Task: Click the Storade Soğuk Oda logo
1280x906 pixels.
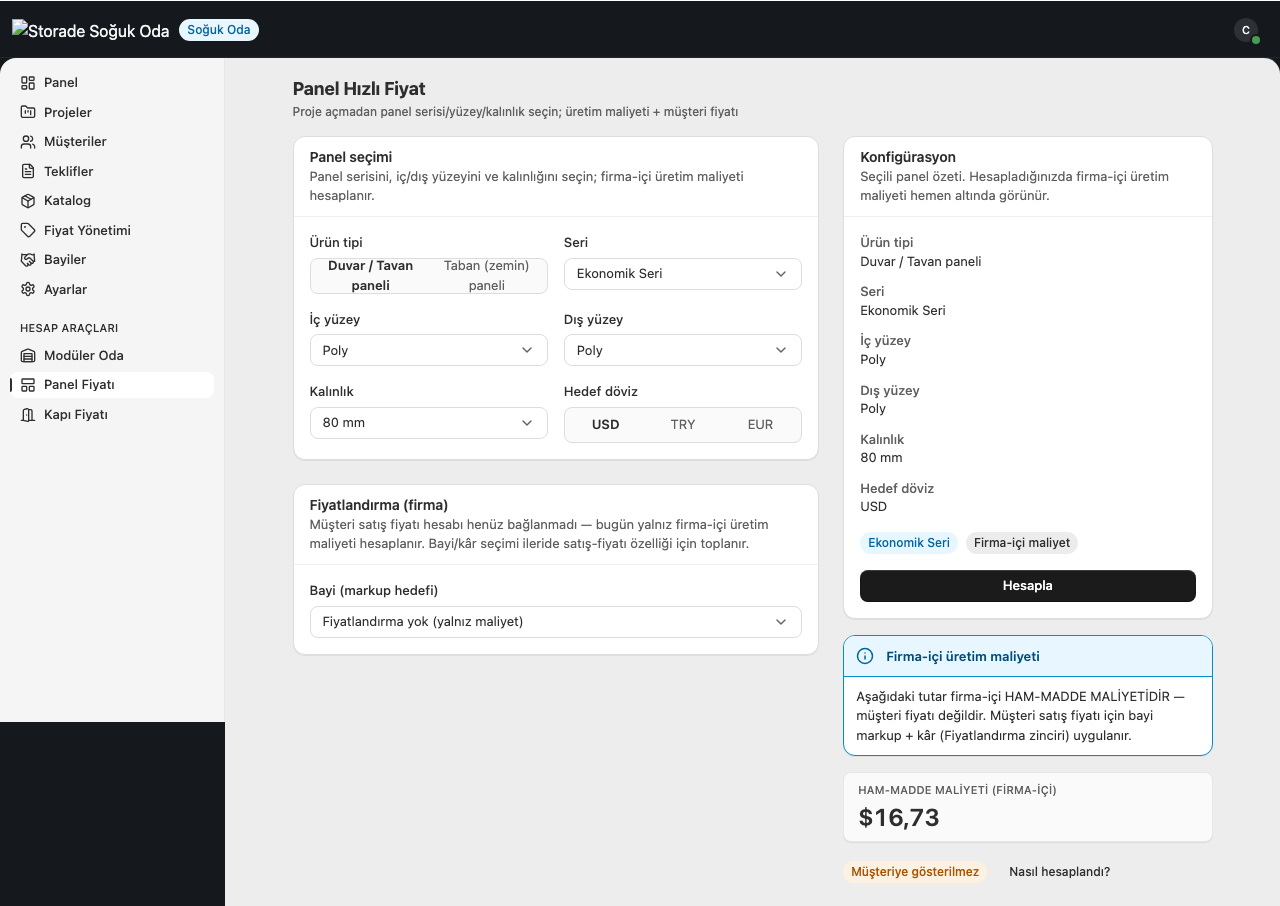Action: pos(91,30)
